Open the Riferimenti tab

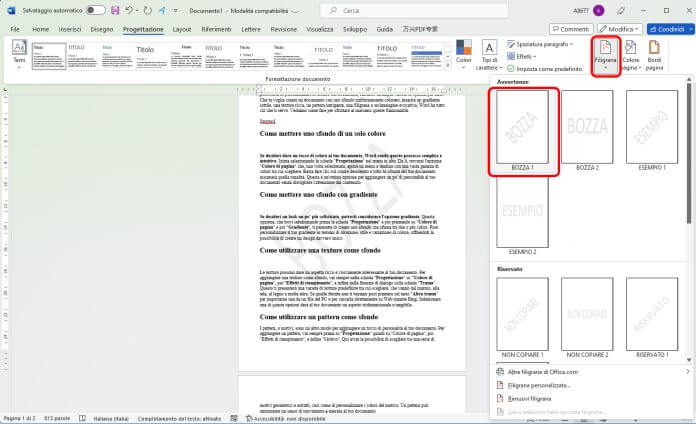pos(216,29)
